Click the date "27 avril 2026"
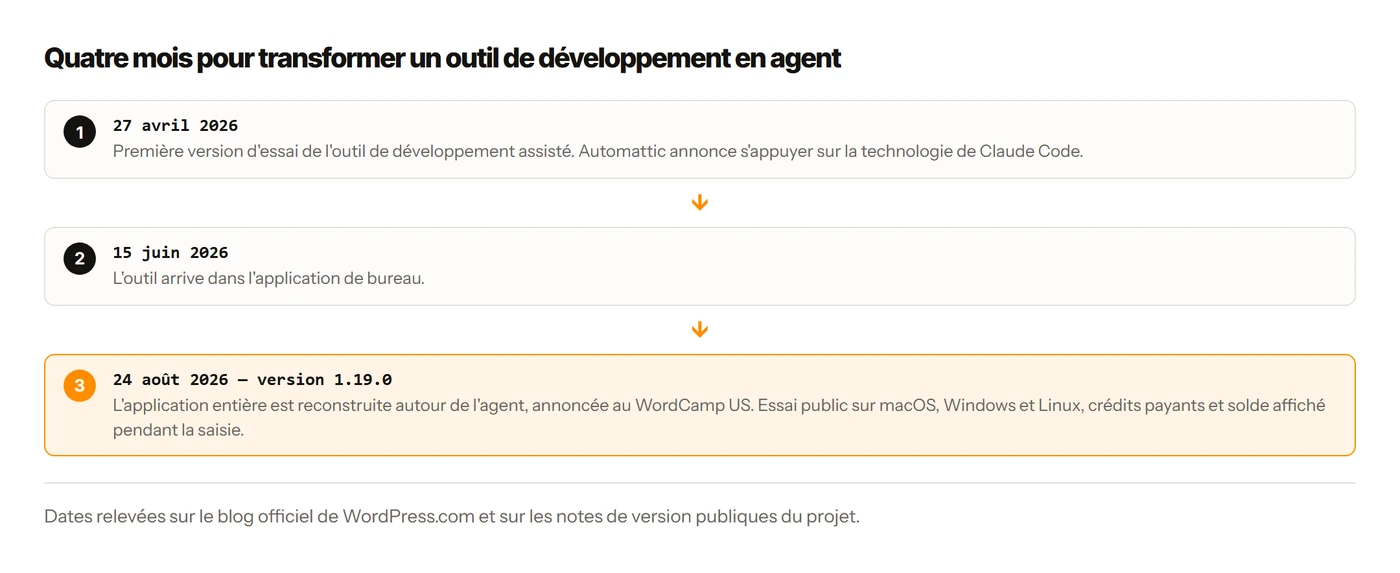 pyautogui.click(x=175, y=126)
